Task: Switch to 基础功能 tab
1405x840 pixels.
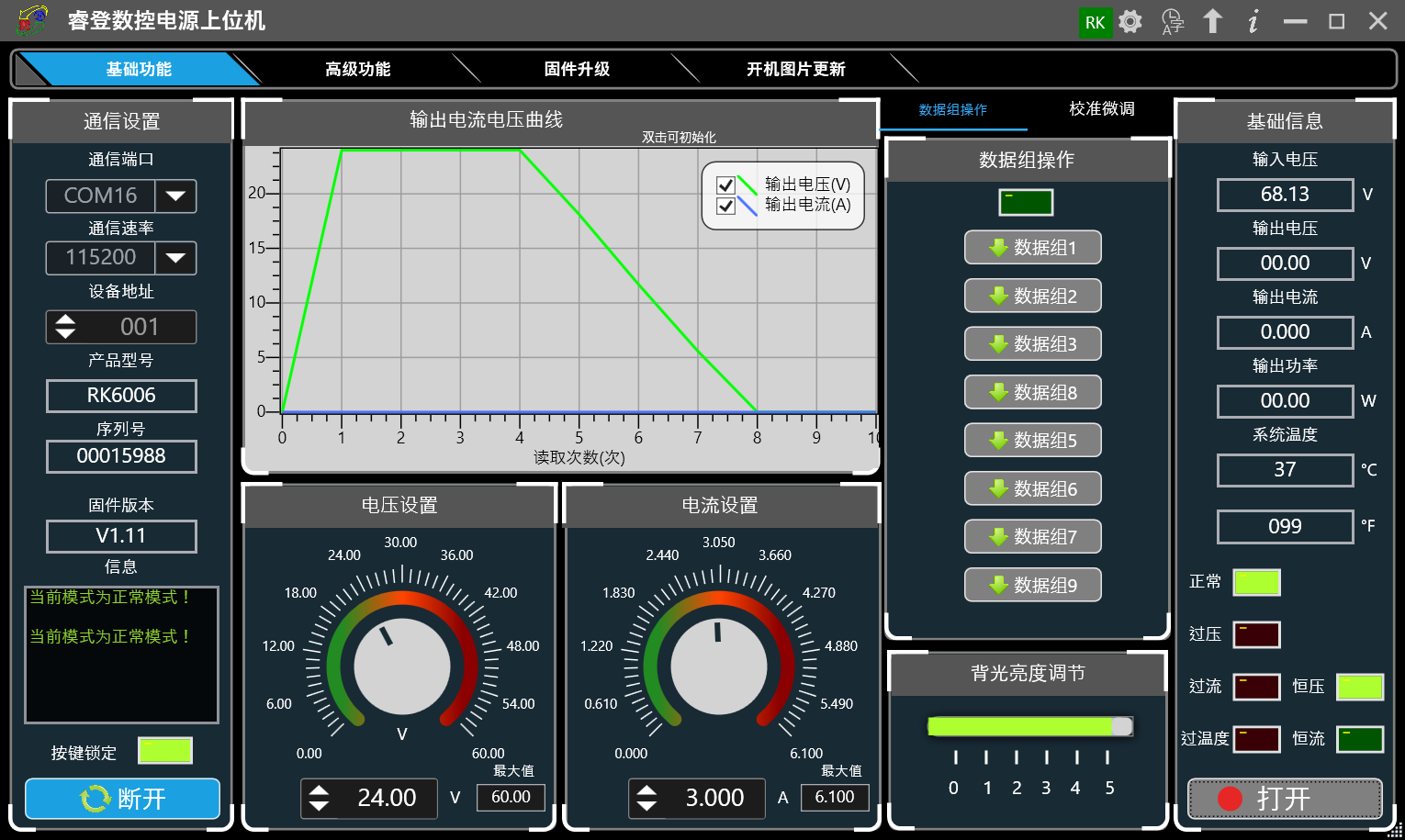Action: 138,69
